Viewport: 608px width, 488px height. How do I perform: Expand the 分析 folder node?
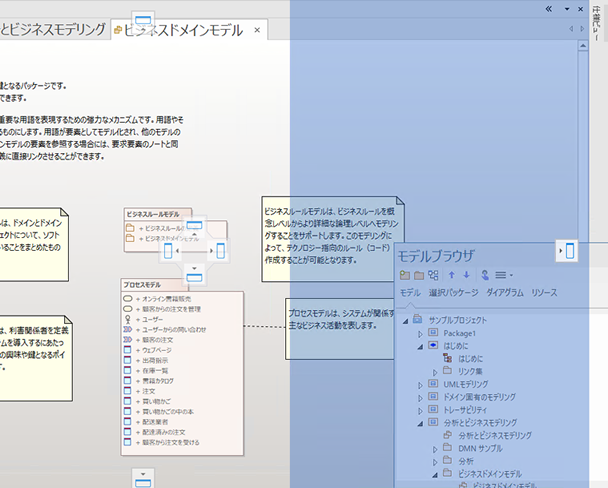tap(435, 462)
